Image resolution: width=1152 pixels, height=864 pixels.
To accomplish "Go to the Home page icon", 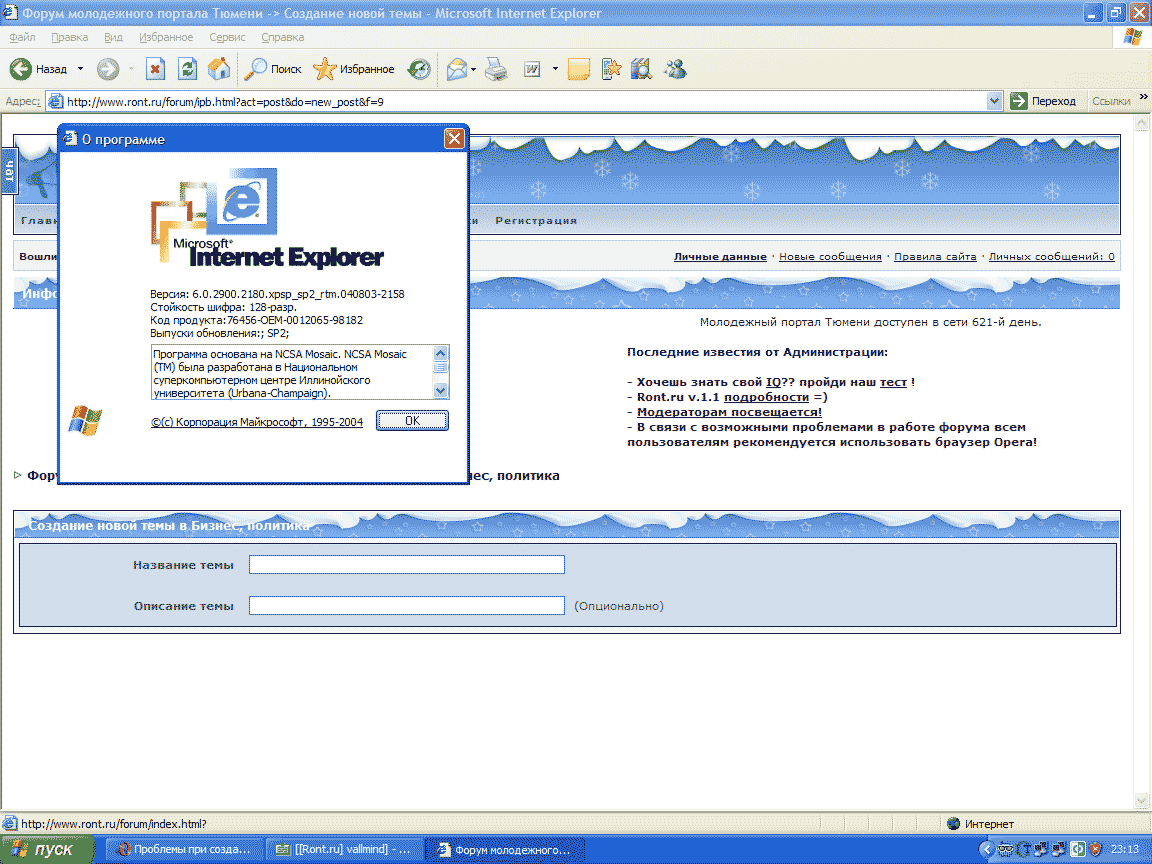I will click(x=218, y=69).
